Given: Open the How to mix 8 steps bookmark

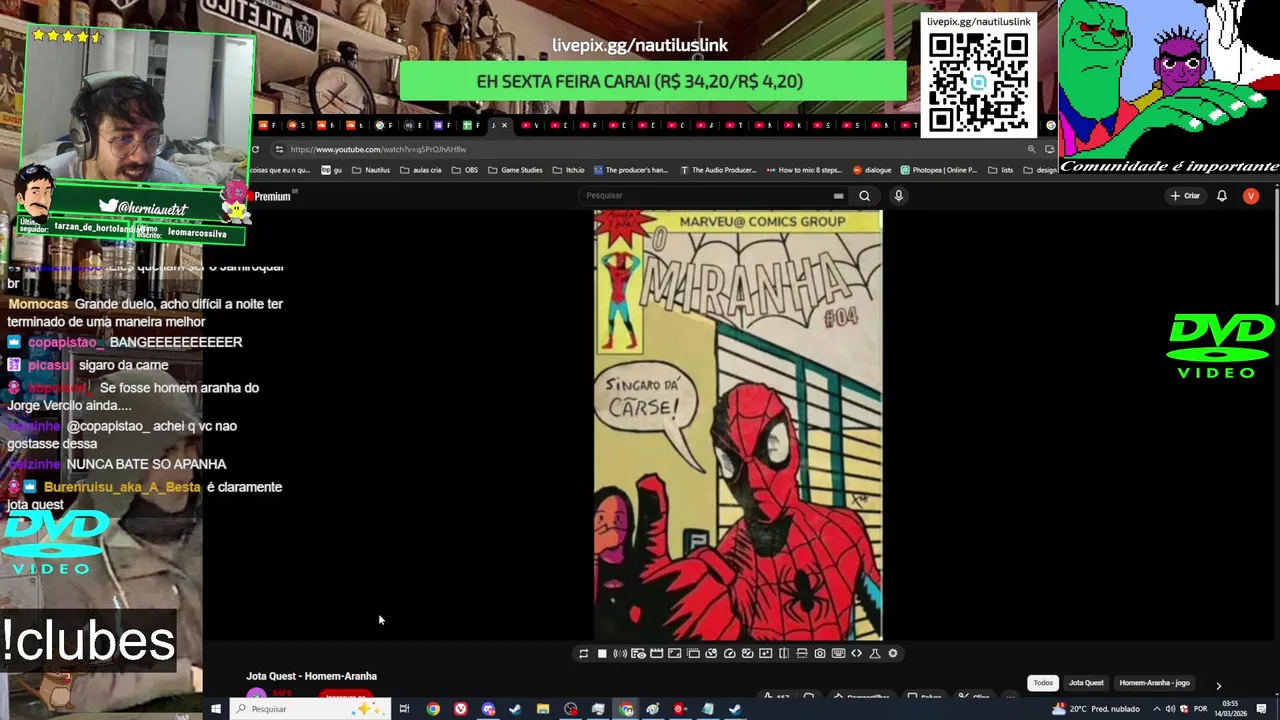Looking at the screenshot, I should (804, 170).
